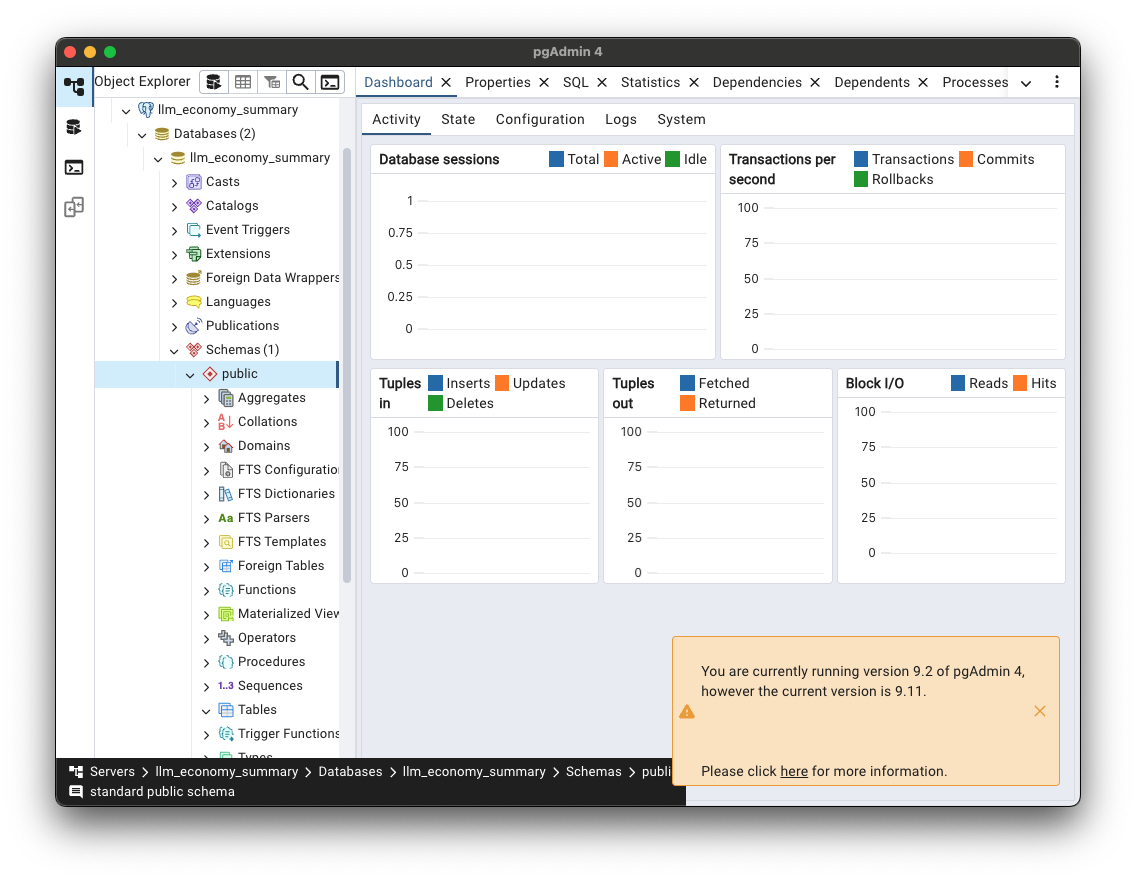Open the hidden tabs dropdown chevron
Viewport: 1136px width, 880px height.
1026,83
